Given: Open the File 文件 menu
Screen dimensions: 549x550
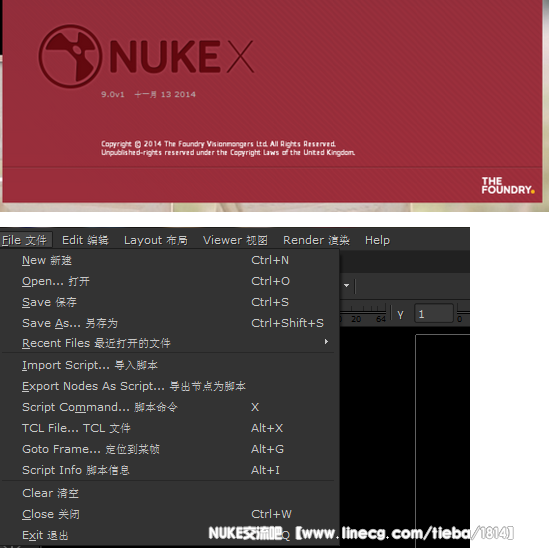Looking at the screenshot, I should (25, 240).
